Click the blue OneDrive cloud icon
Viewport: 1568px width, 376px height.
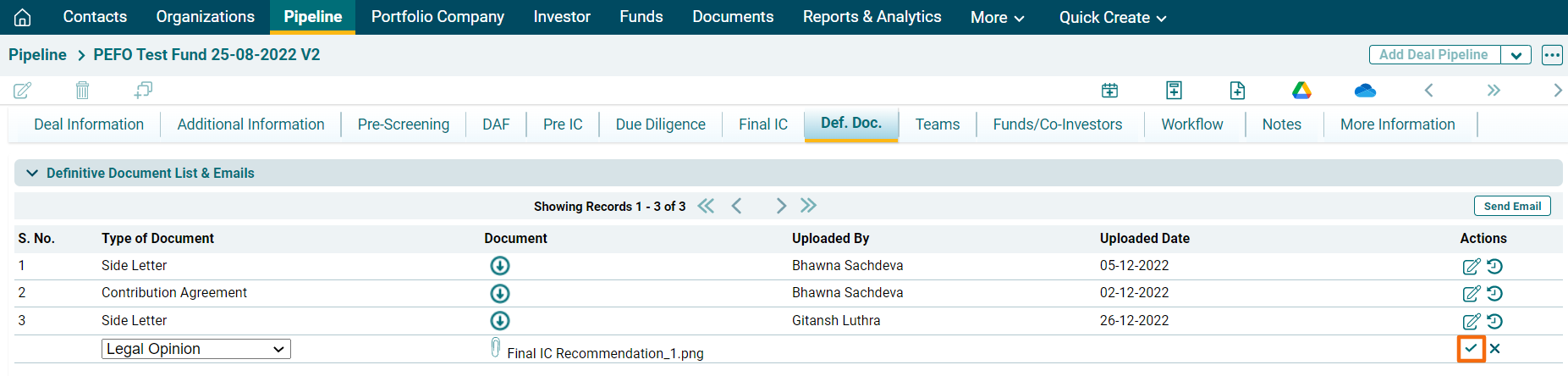point(1364,90)
